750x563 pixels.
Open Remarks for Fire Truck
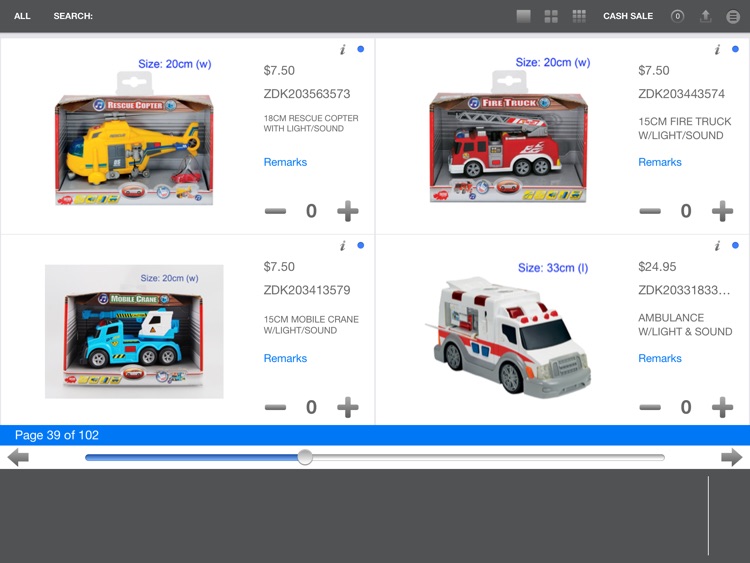pos(660,162)
